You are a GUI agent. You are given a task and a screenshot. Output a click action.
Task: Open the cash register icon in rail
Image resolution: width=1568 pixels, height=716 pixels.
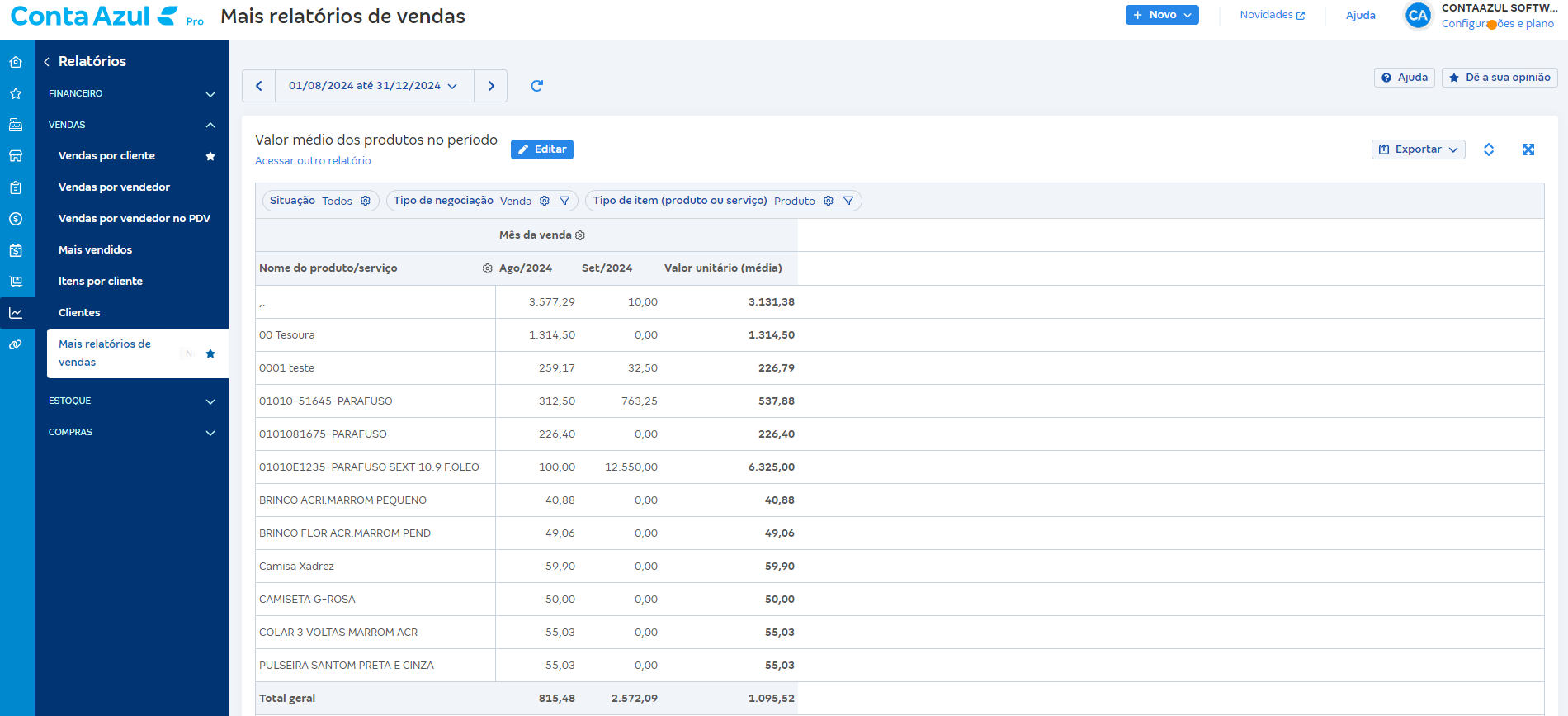pyautogui.click(x=16, y=125)
